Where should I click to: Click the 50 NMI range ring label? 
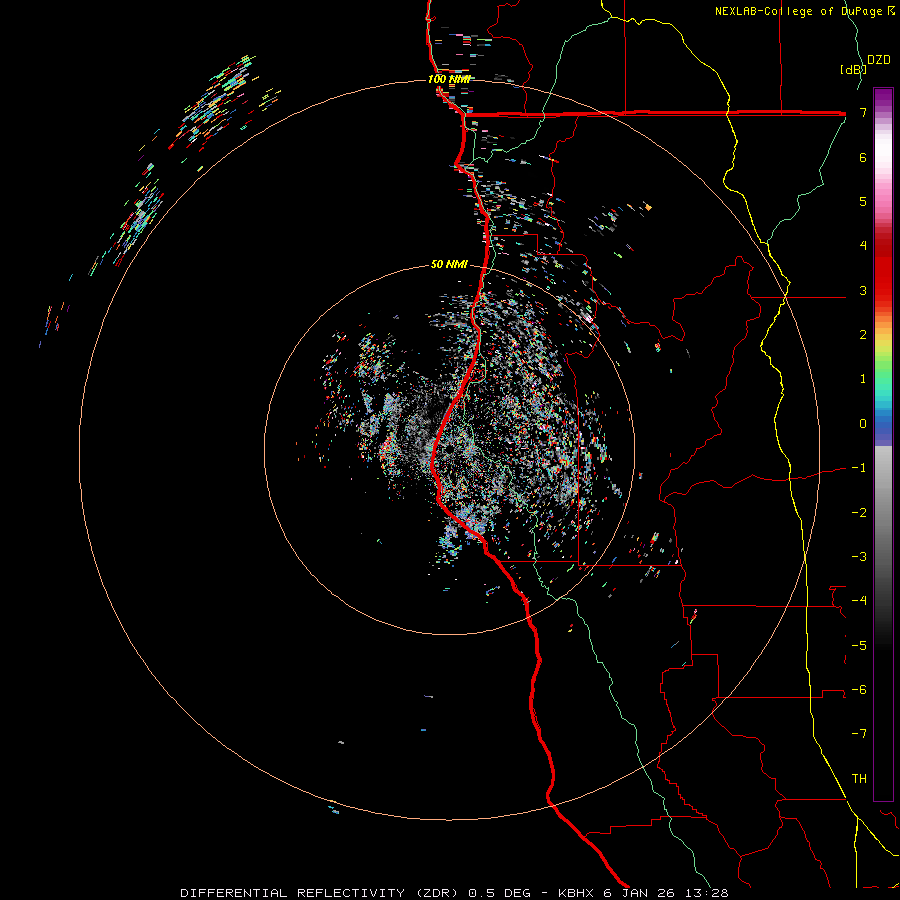point(449,264)
